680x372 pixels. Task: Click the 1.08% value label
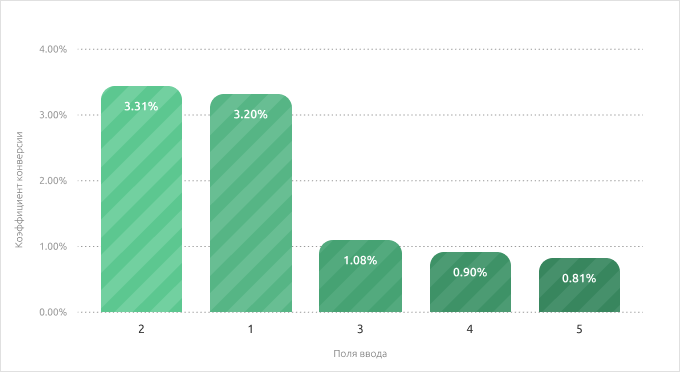[360, 261]
